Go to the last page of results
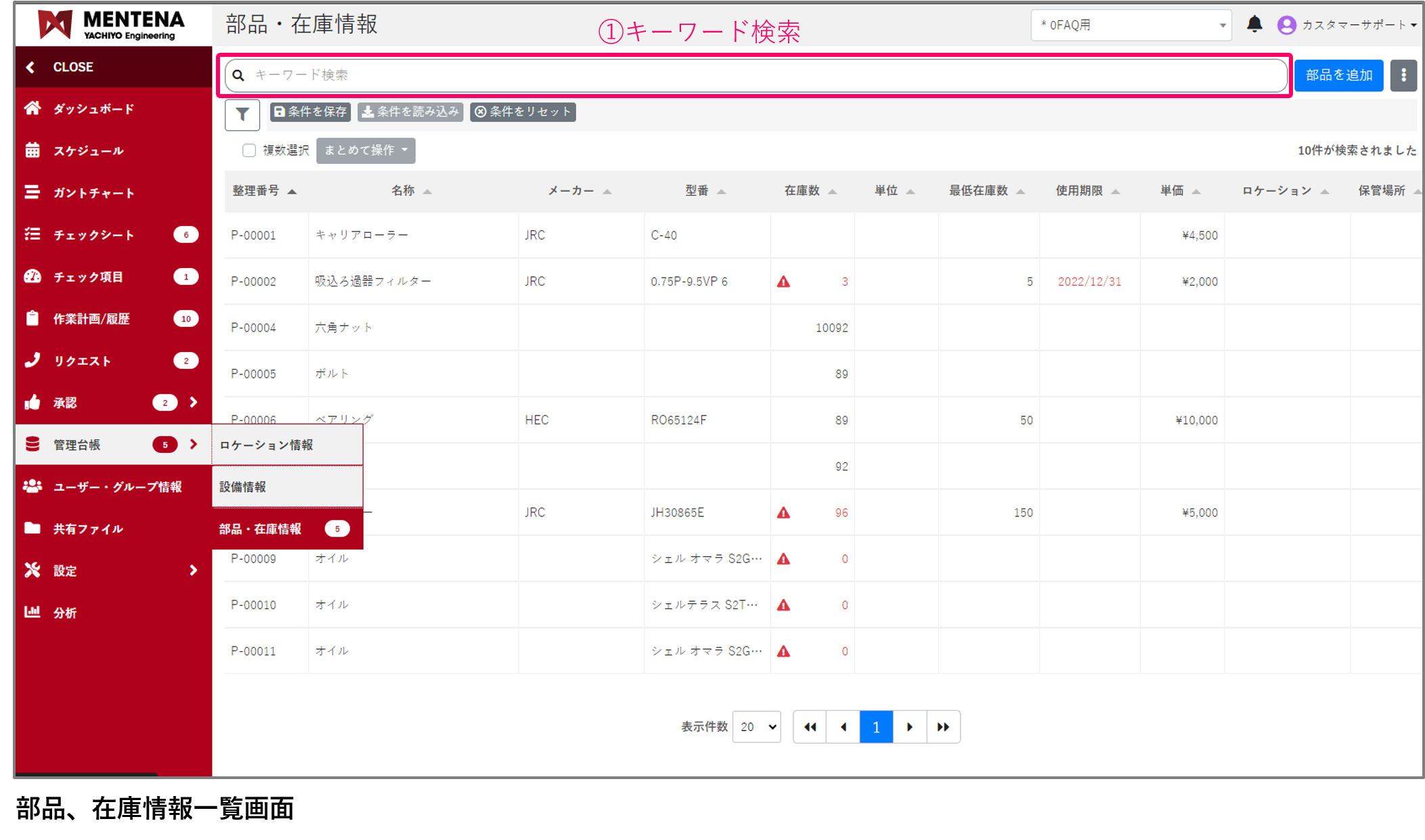The image size is (1425, 840). (943, 727)
